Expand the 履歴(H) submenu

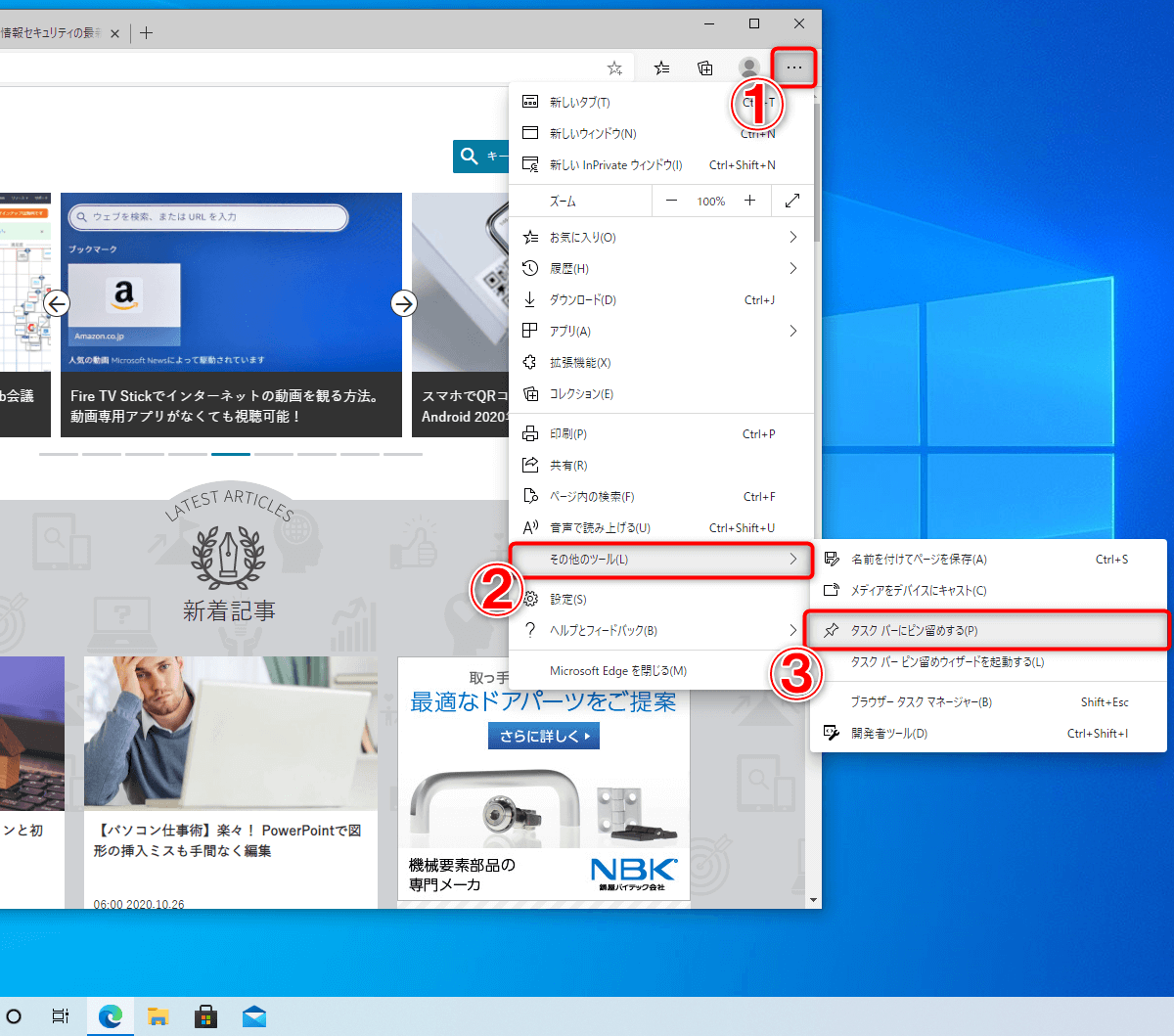[661, 268]
